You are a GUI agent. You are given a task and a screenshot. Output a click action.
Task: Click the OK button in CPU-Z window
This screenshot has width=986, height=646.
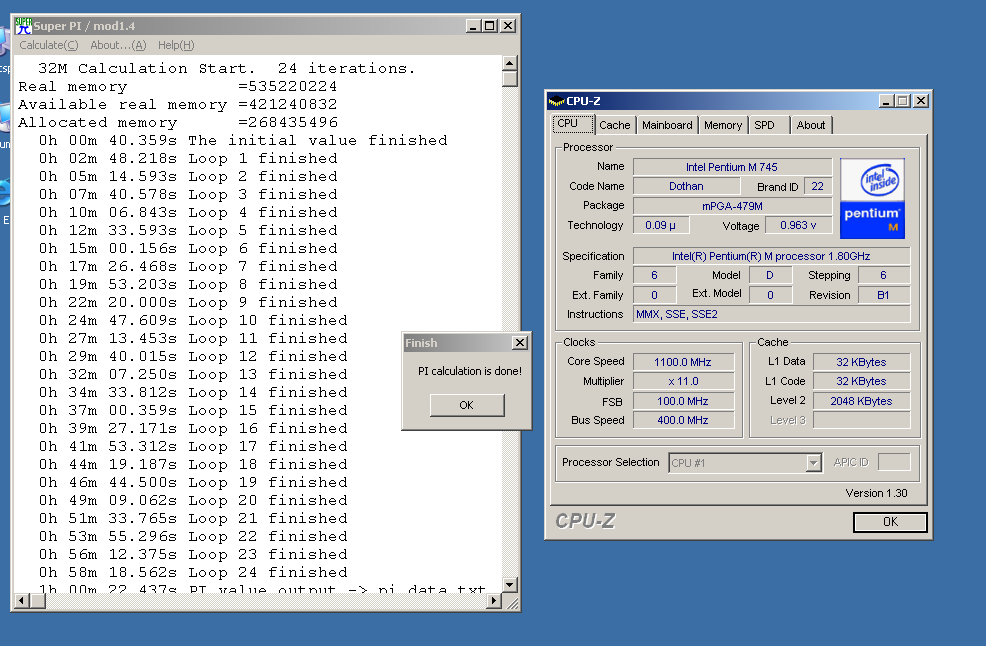click(x=890, y=521)
